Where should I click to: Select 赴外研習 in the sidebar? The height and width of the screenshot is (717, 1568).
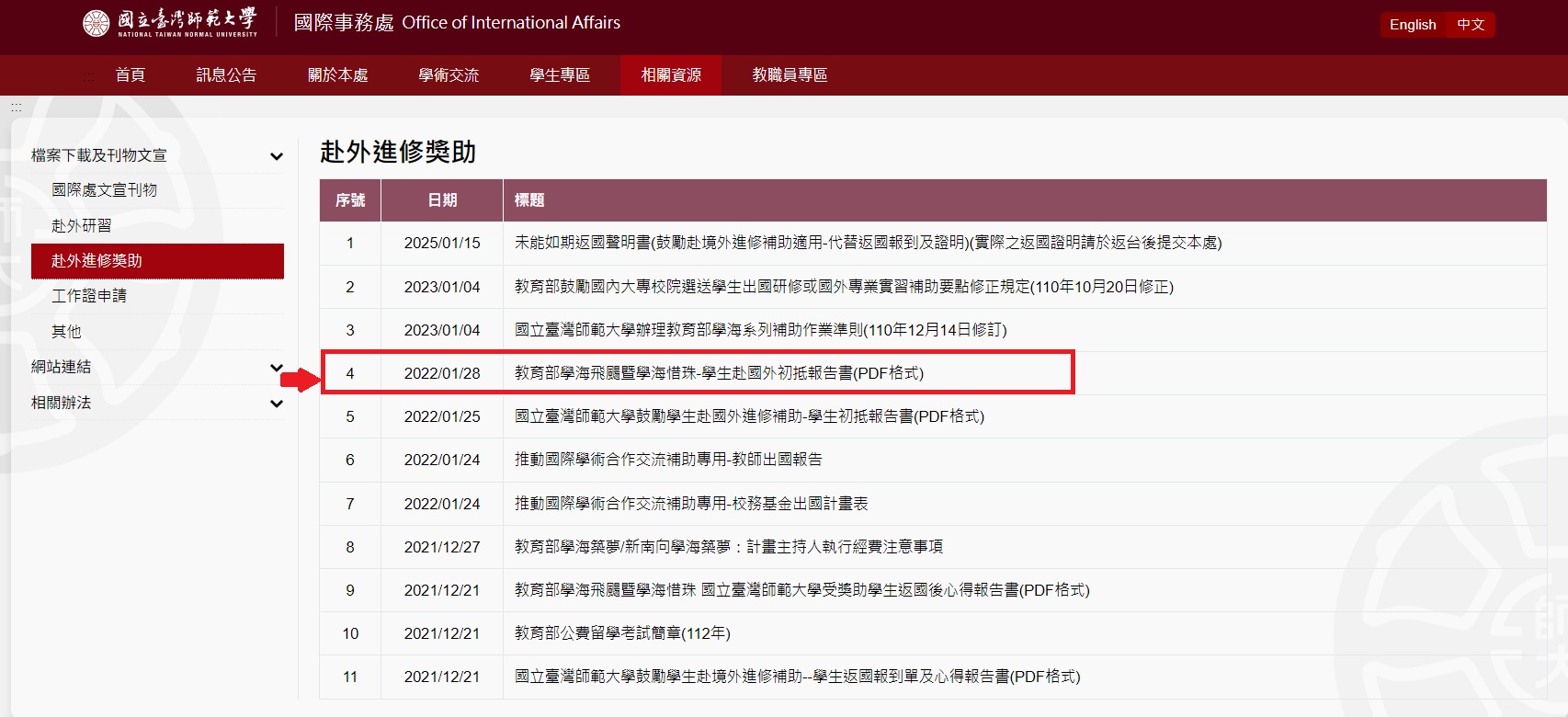pyautogui.click(x=81, y=226)
